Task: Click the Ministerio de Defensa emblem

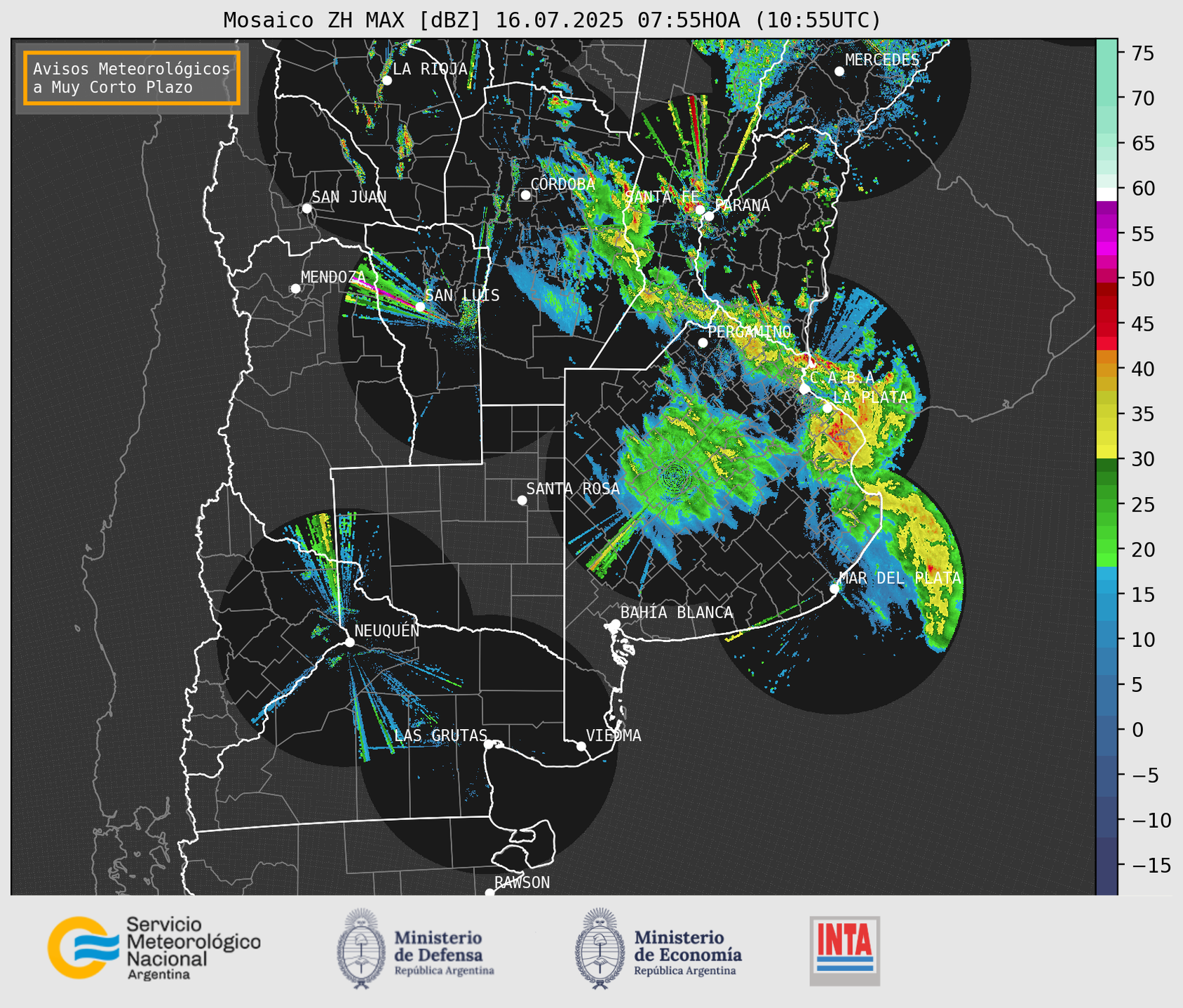Action: pyautogui.click(x=361, y=948)
